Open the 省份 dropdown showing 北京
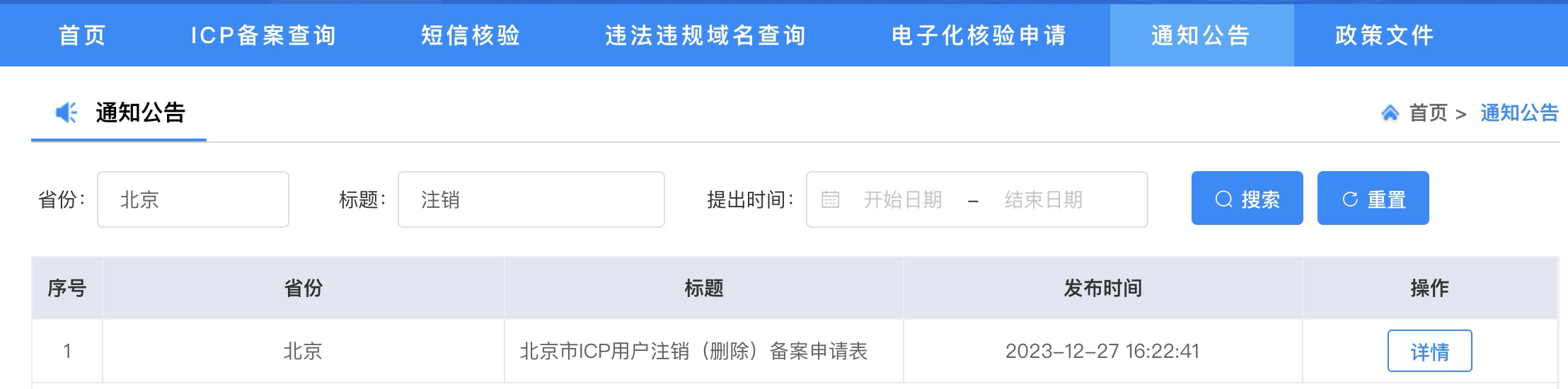The height and width of the screenshot is (389, 1568). pos(193,199)
